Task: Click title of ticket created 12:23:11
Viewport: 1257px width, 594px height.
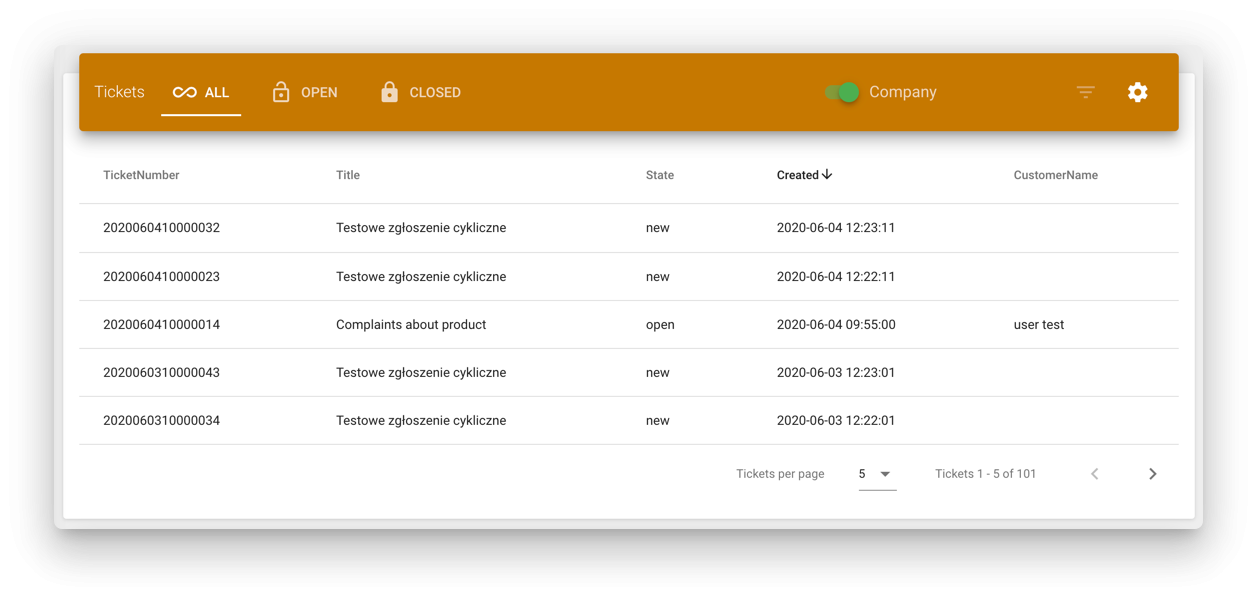Action: [421, 228]
